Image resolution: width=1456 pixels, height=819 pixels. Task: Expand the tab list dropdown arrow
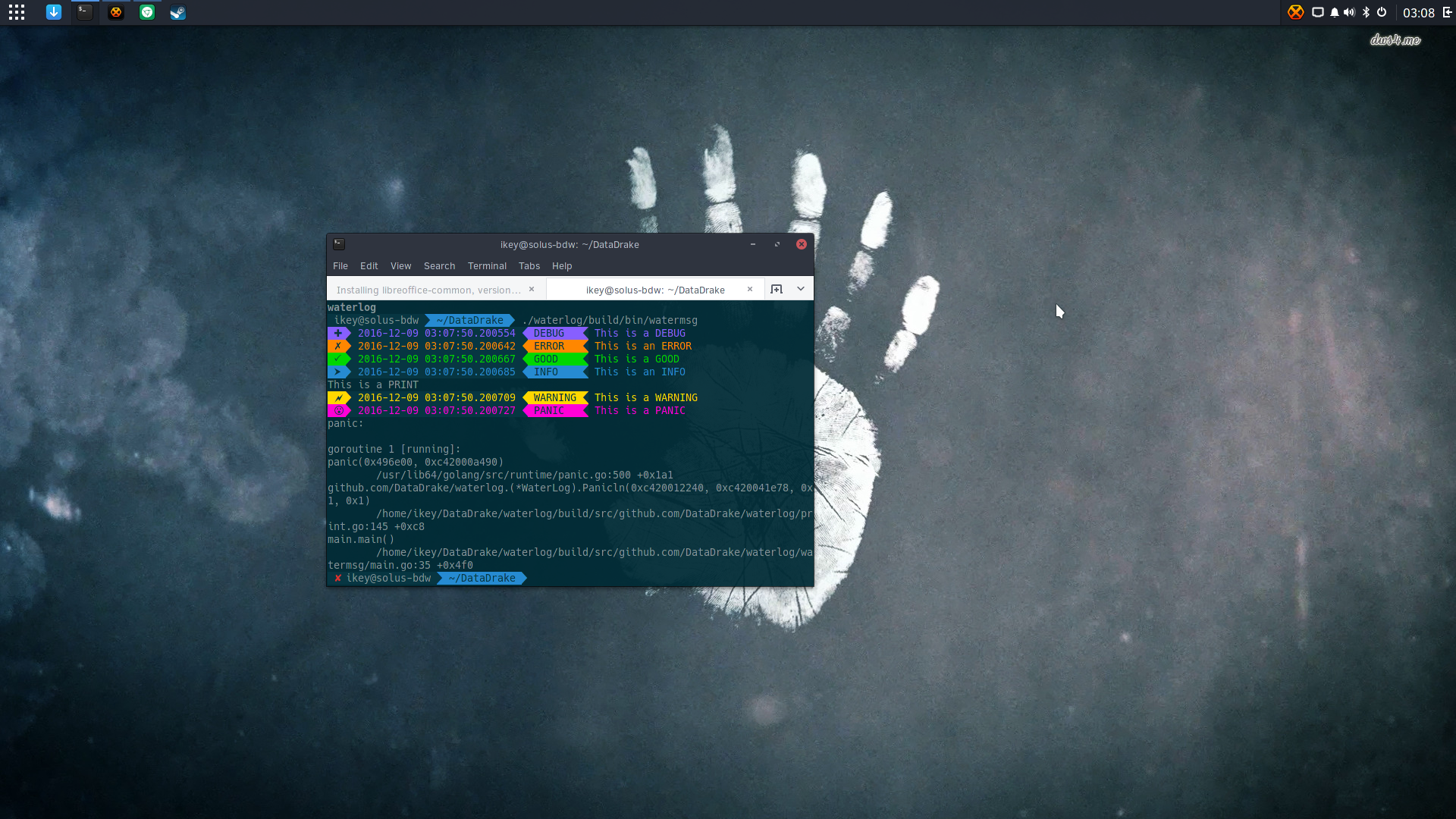801,289
